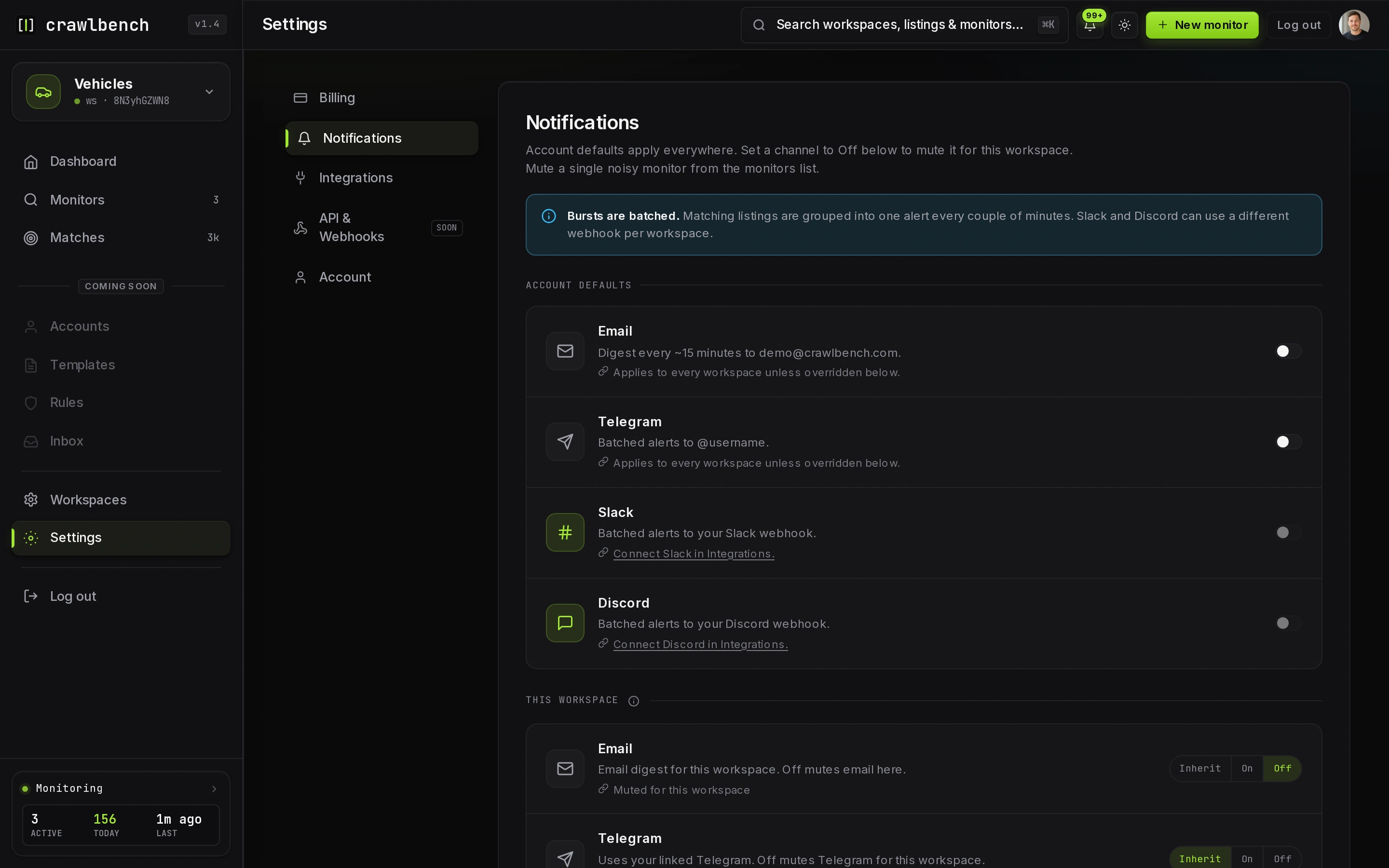Set workspace Email to On
The image size is (1389, 868).
[x=1247, y=769]
